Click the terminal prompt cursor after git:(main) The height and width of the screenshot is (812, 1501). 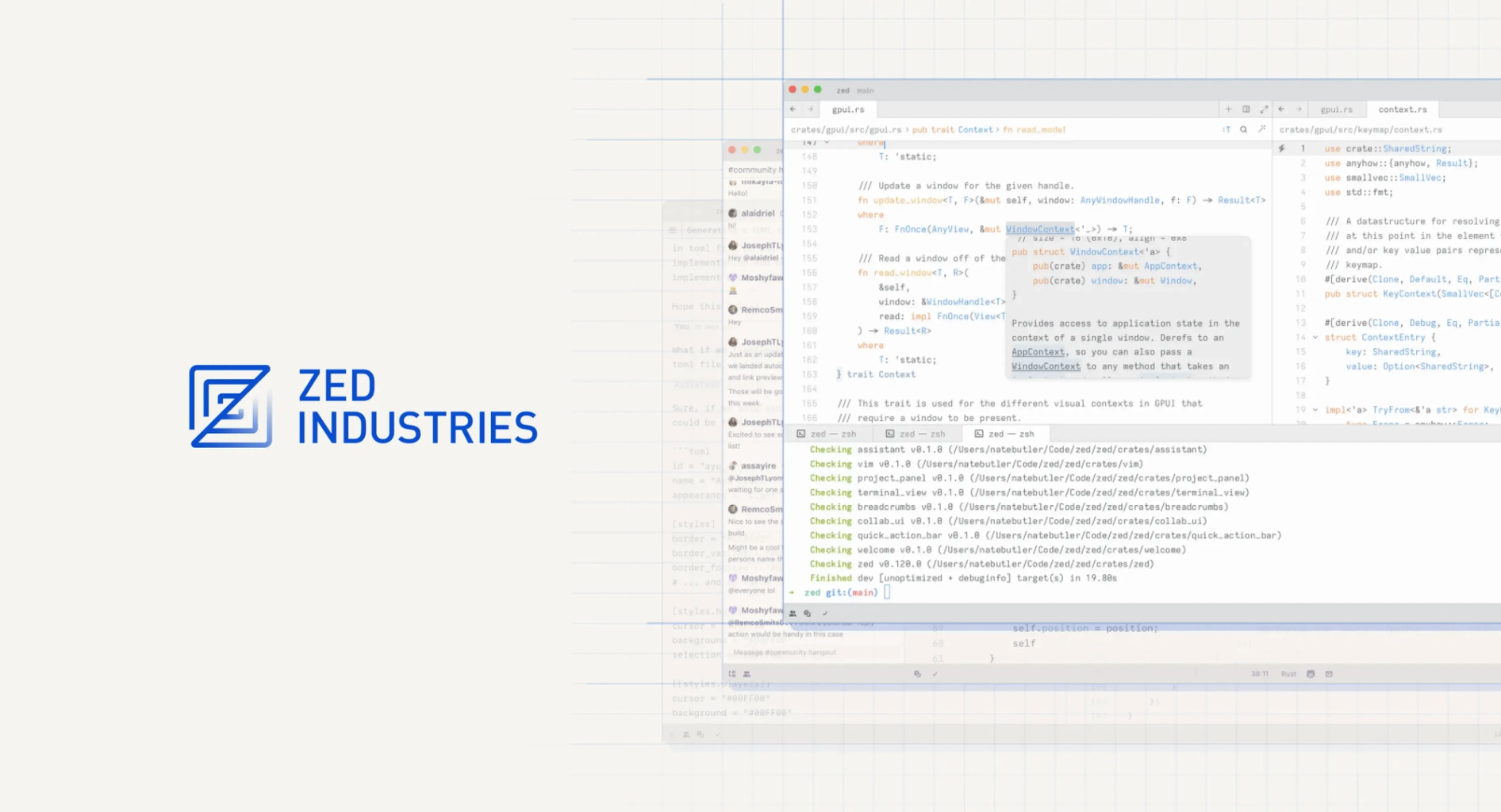(887, 592)
